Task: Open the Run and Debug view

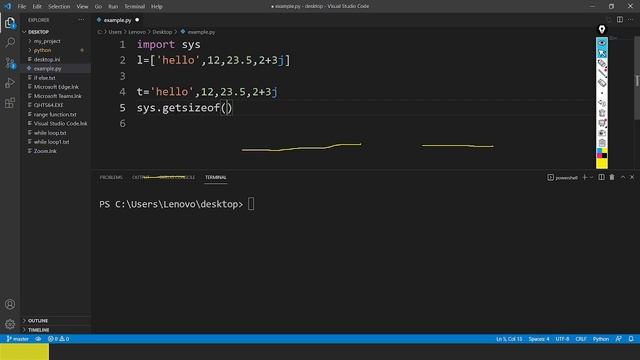Action: coord(10,83)
